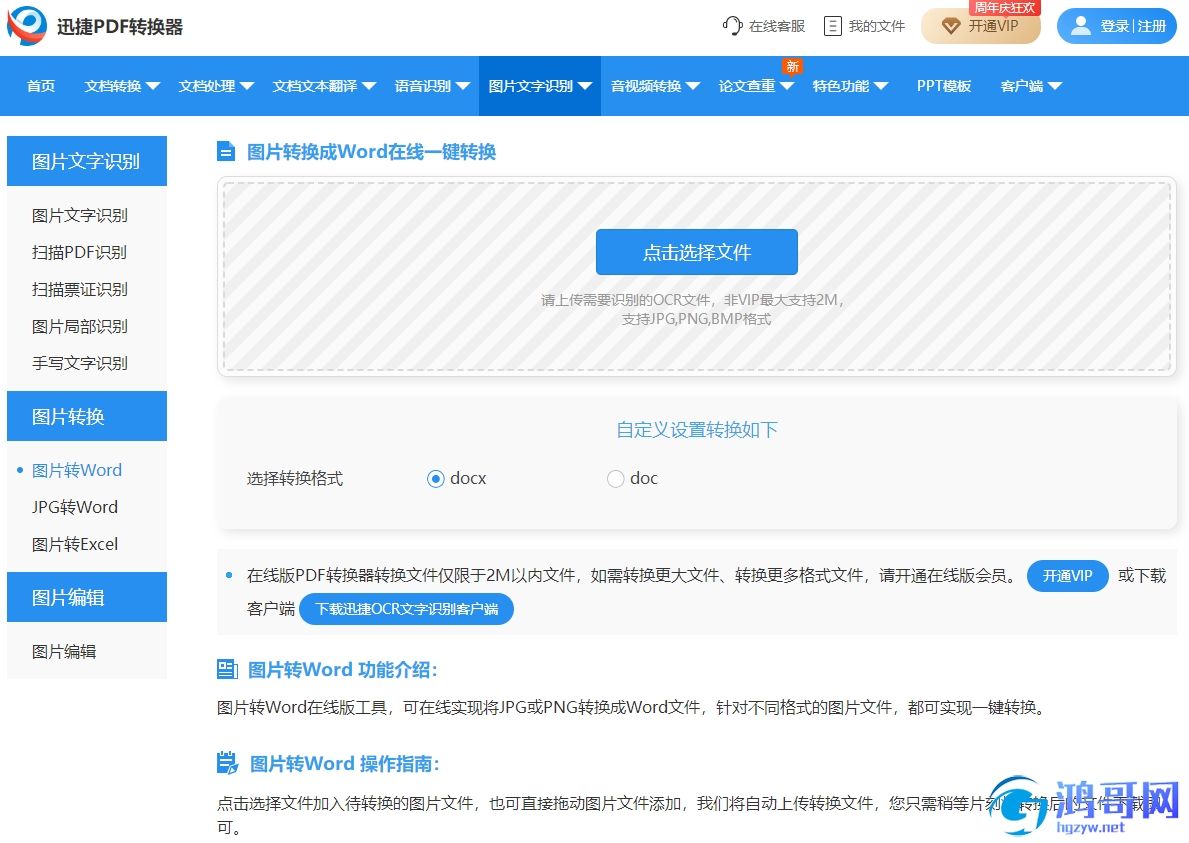Open 论文查重 menu label
The height and width of the screenshot is (843, 1189).
coord(747,86)
